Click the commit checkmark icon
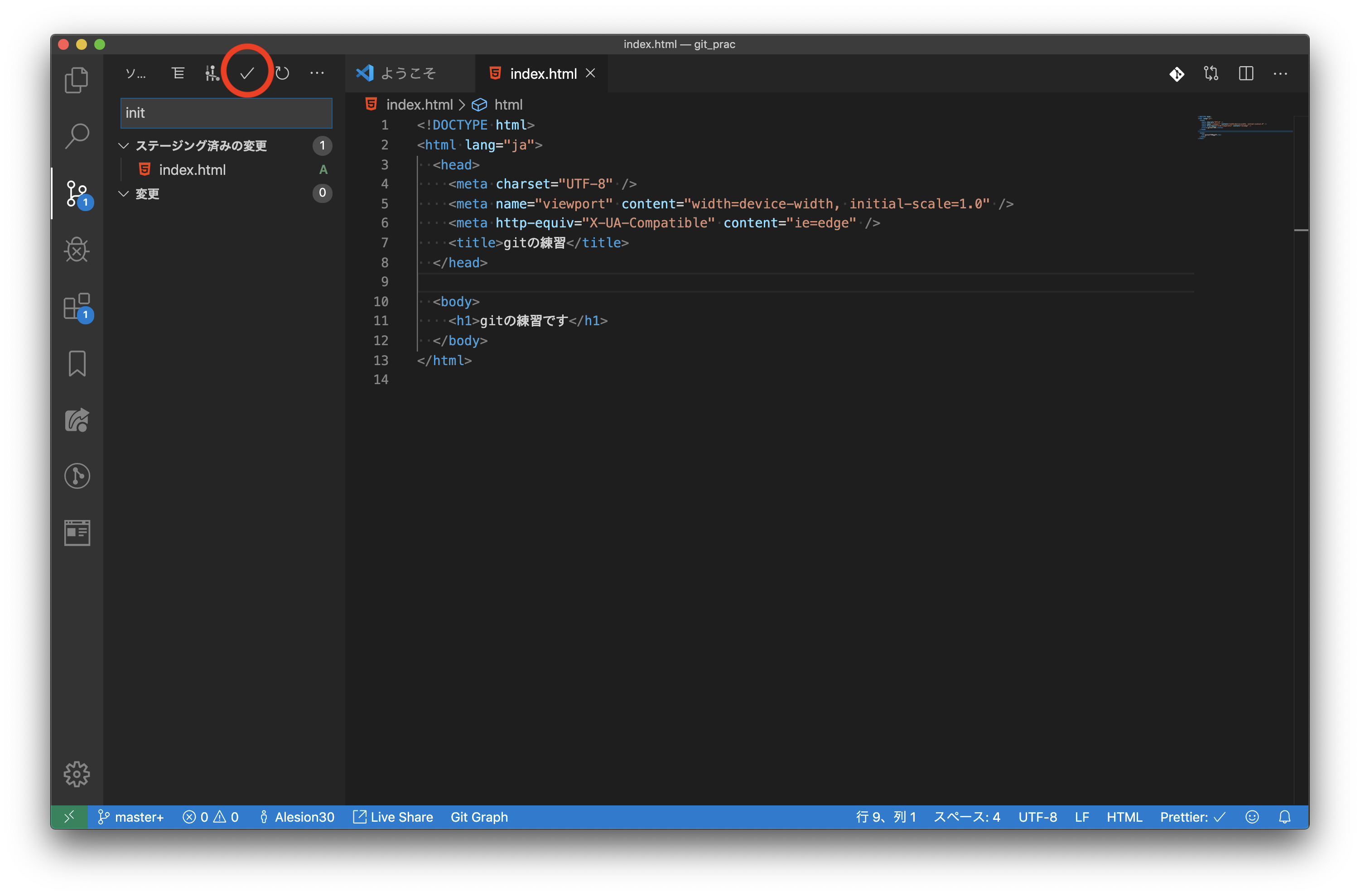1360x896 pixels. [x=247, y=73]
